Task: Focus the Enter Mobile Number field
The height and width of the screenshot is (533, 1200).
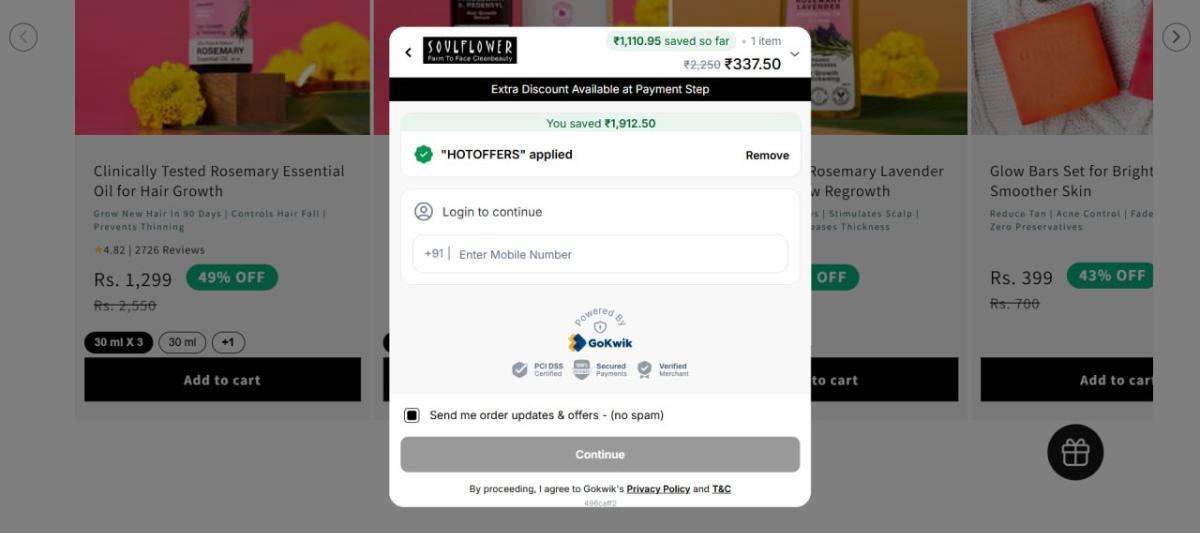Action: coord(600,254)
